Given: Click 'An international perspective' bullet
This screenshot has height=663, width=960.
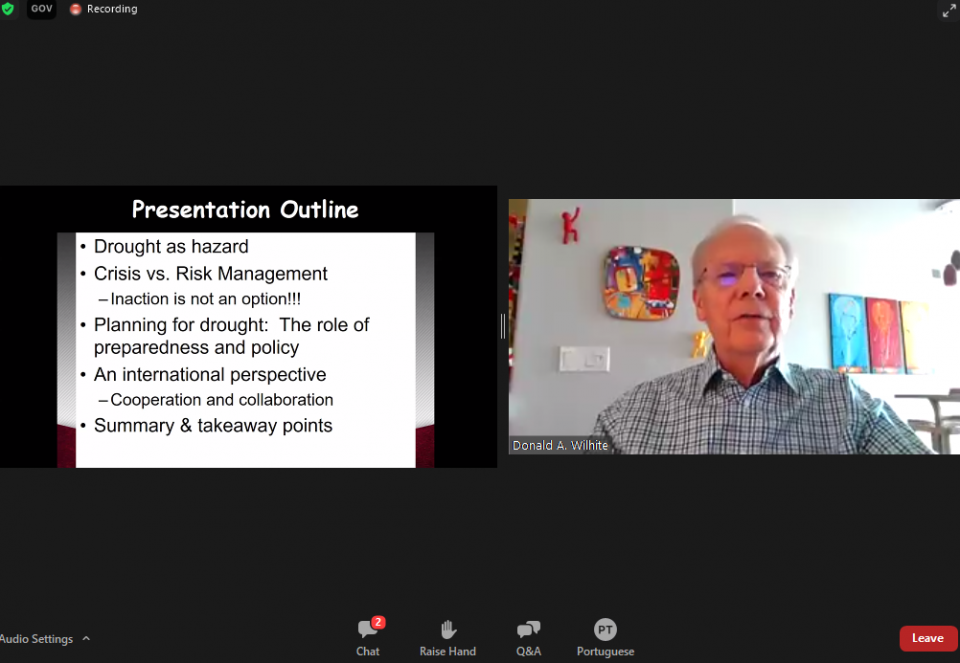Looking at the screenshot, I should (210, 374).
